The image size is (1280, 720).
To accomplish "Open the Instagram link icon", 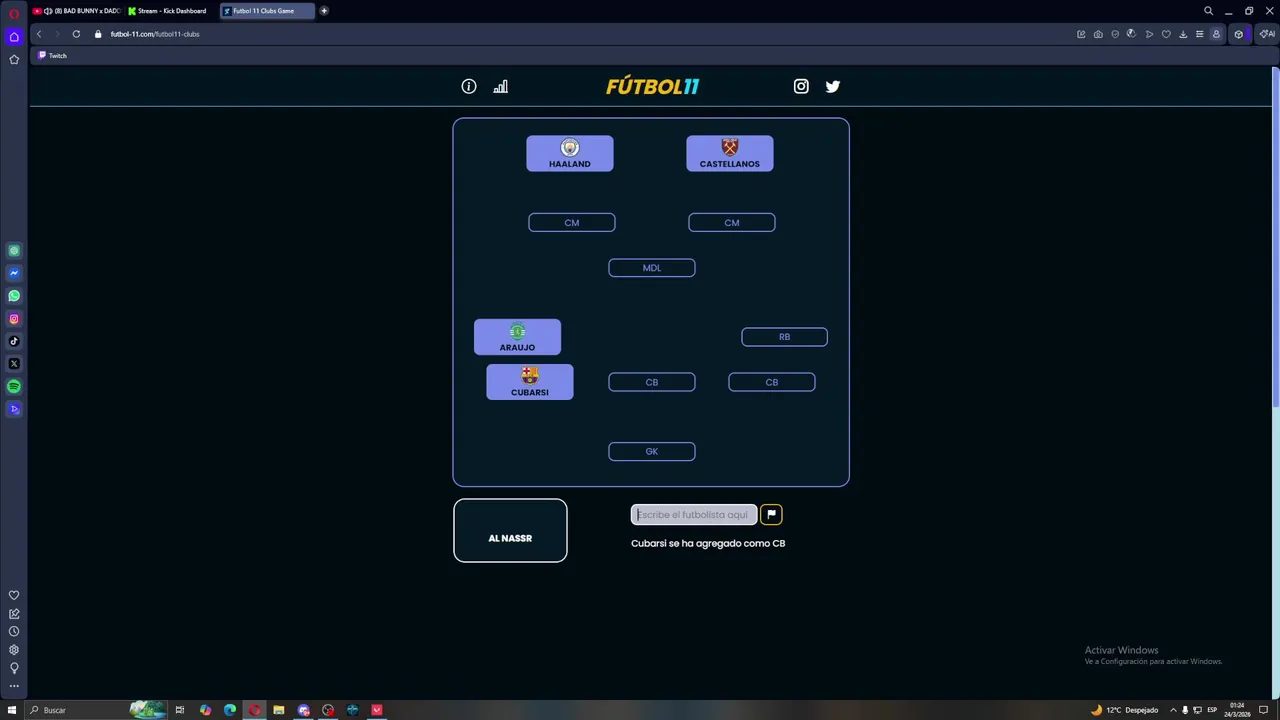I will coord(801,87).
